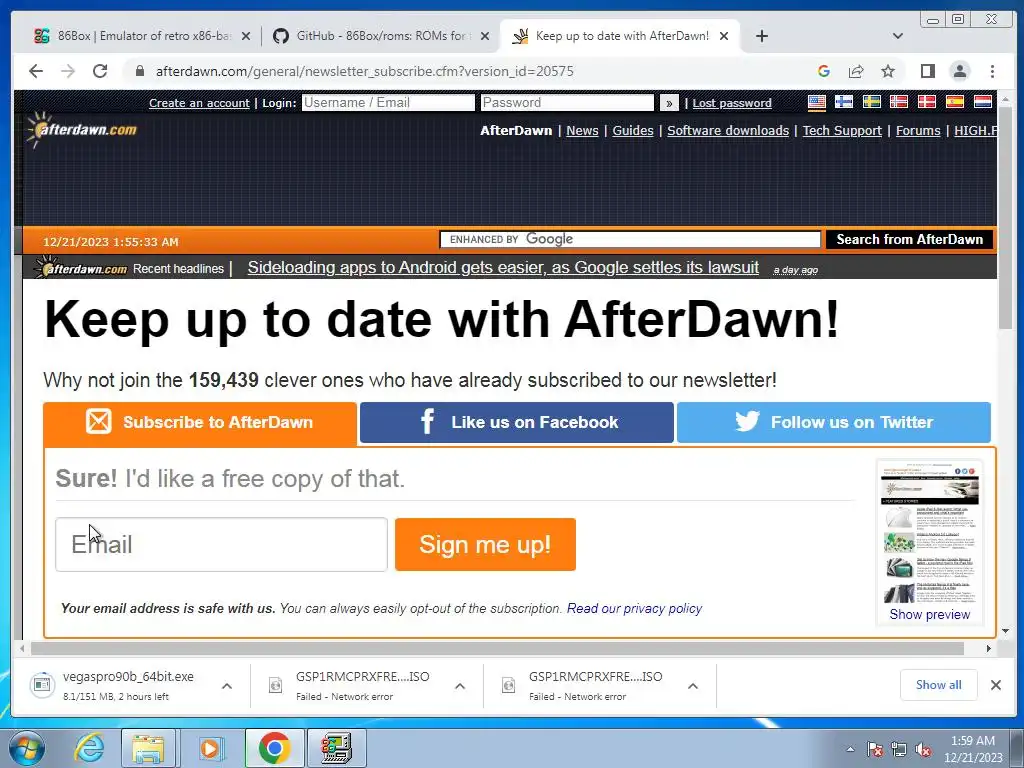
Task: Close the GitHub 86Box/roms tab
Action: [485, 36]
